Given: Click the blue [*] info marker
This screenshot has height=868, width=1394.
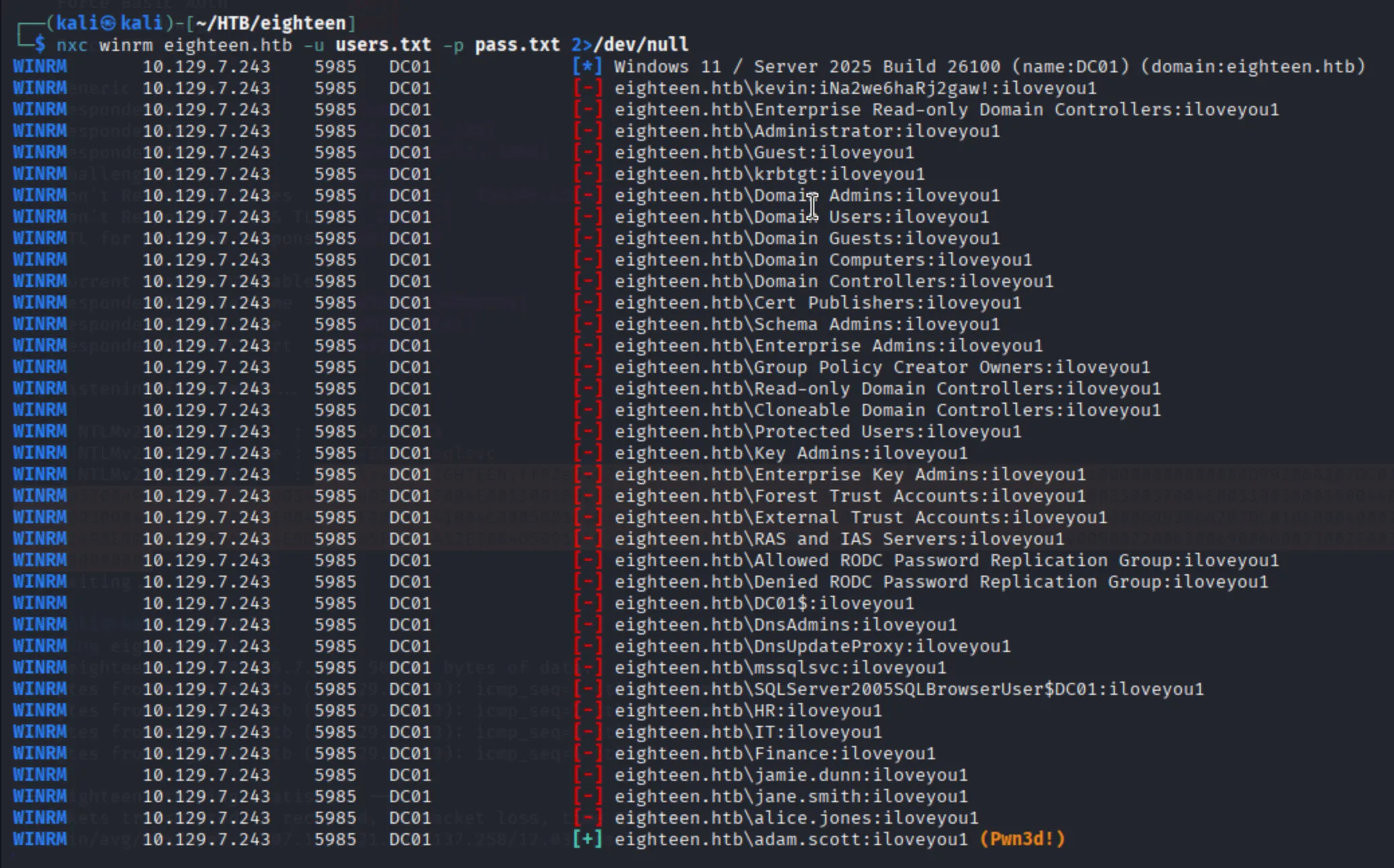Looking at the screenshot, I should (588, 67).
